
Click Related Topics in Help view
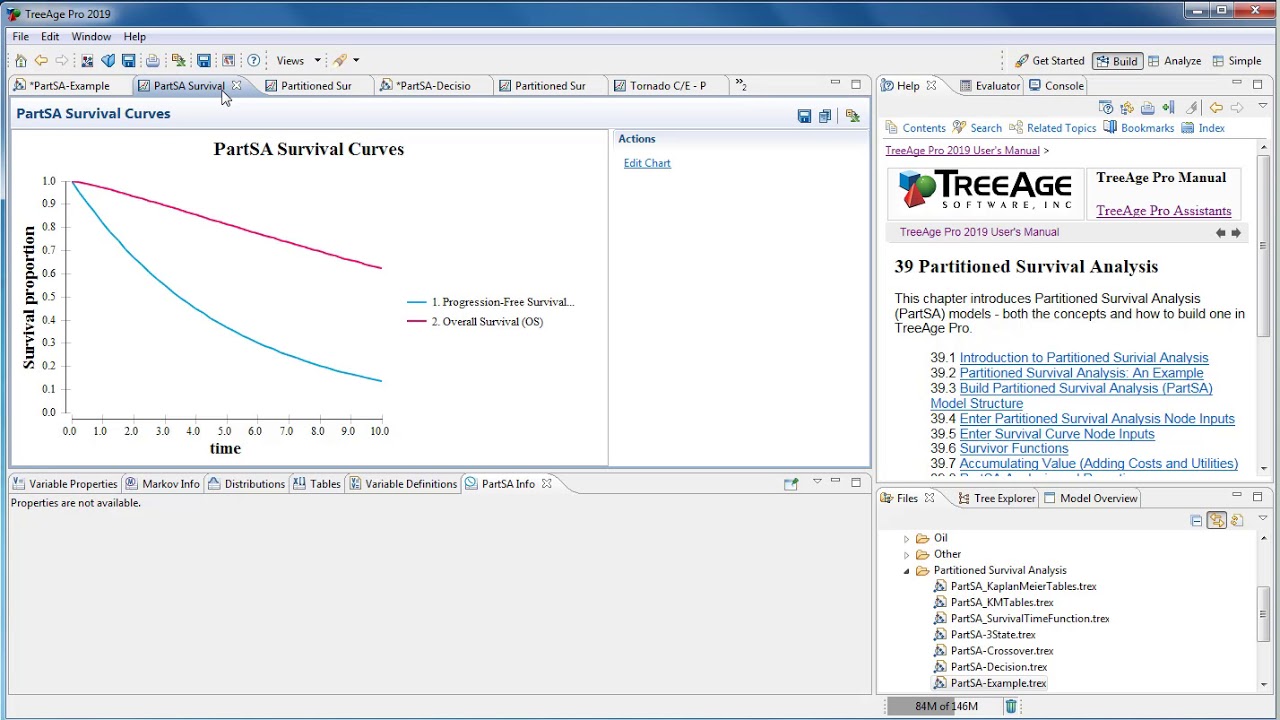pos(1053,128)
